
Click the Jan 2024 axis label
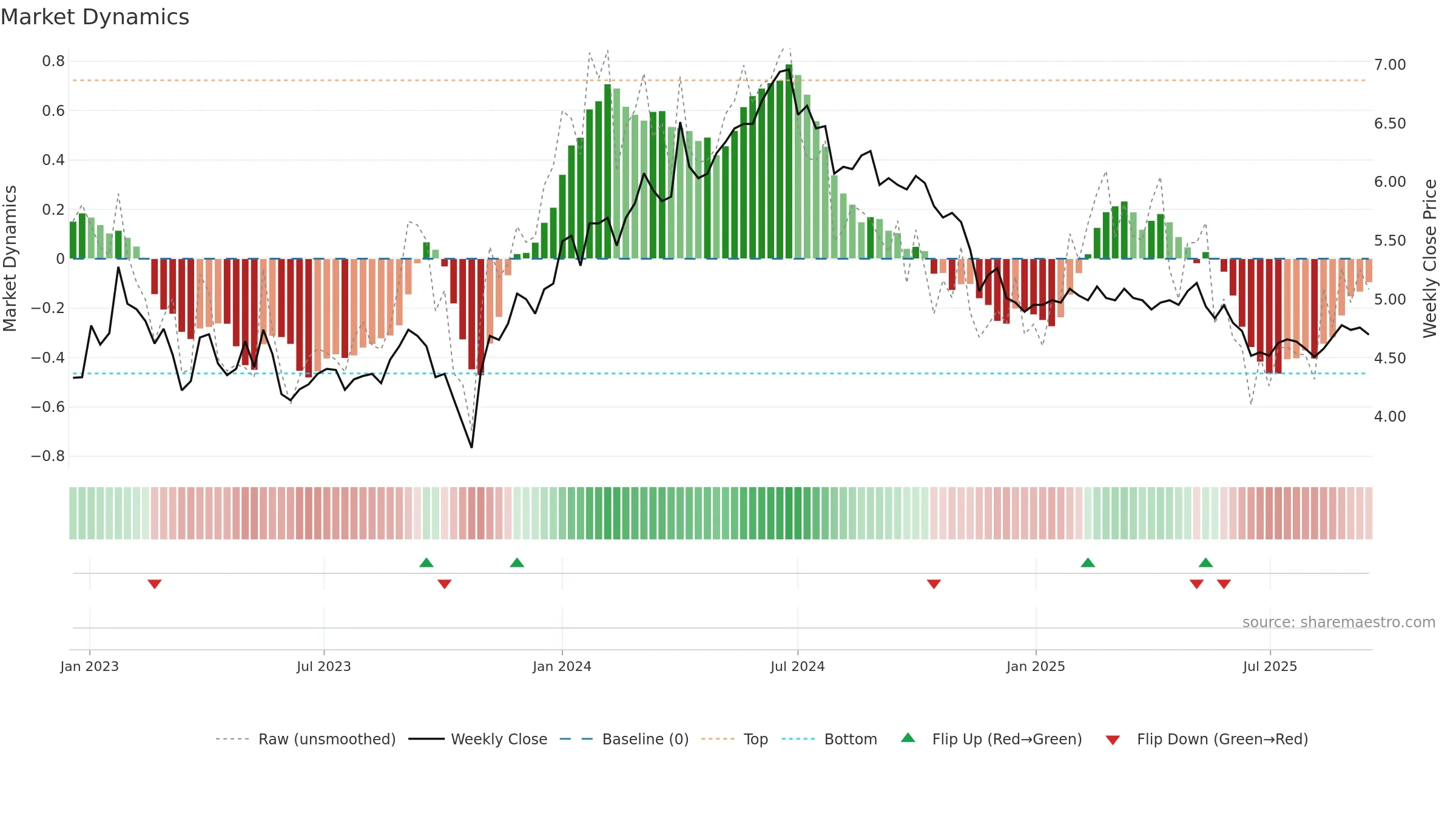562,666
